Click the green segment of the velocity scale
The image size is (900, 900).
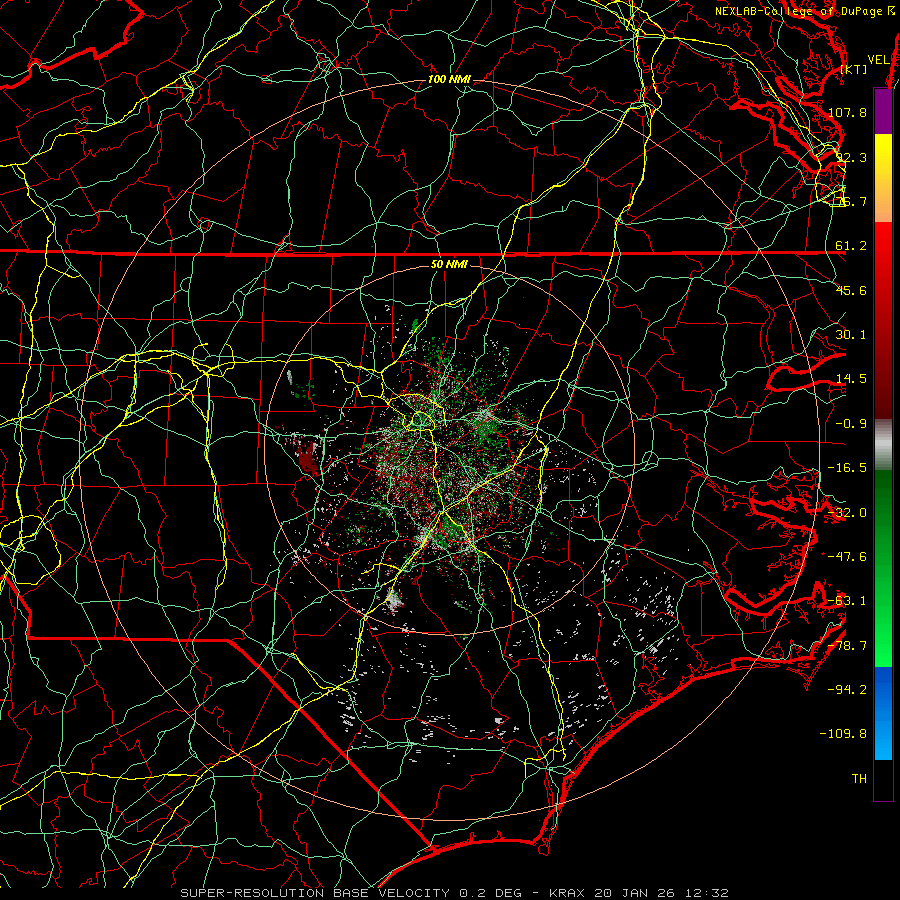click(x=883, y=568)
